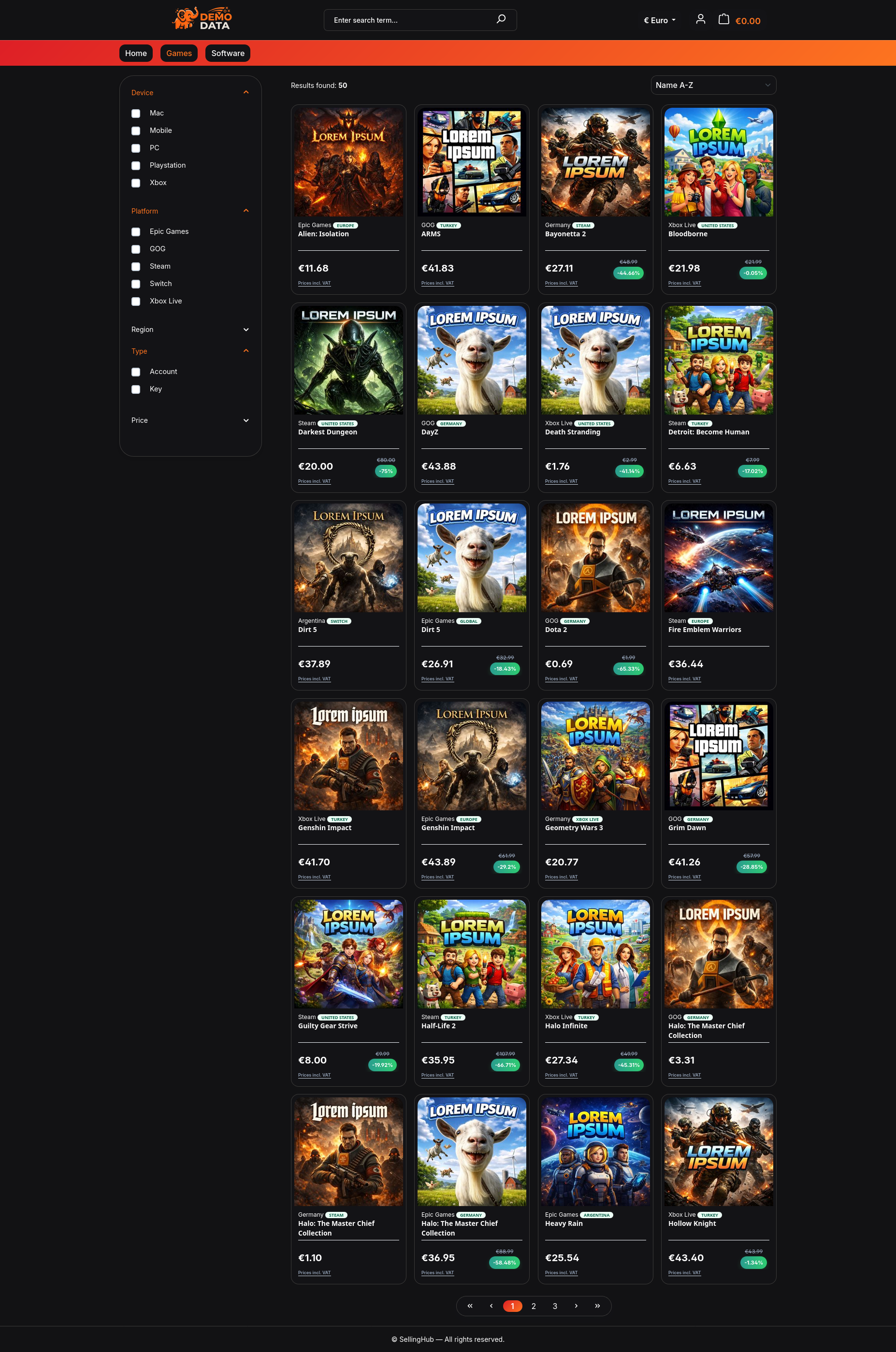This screenshot has width=896, height=1352.
Task: Go to the Home tab
Action: [136, 53]
